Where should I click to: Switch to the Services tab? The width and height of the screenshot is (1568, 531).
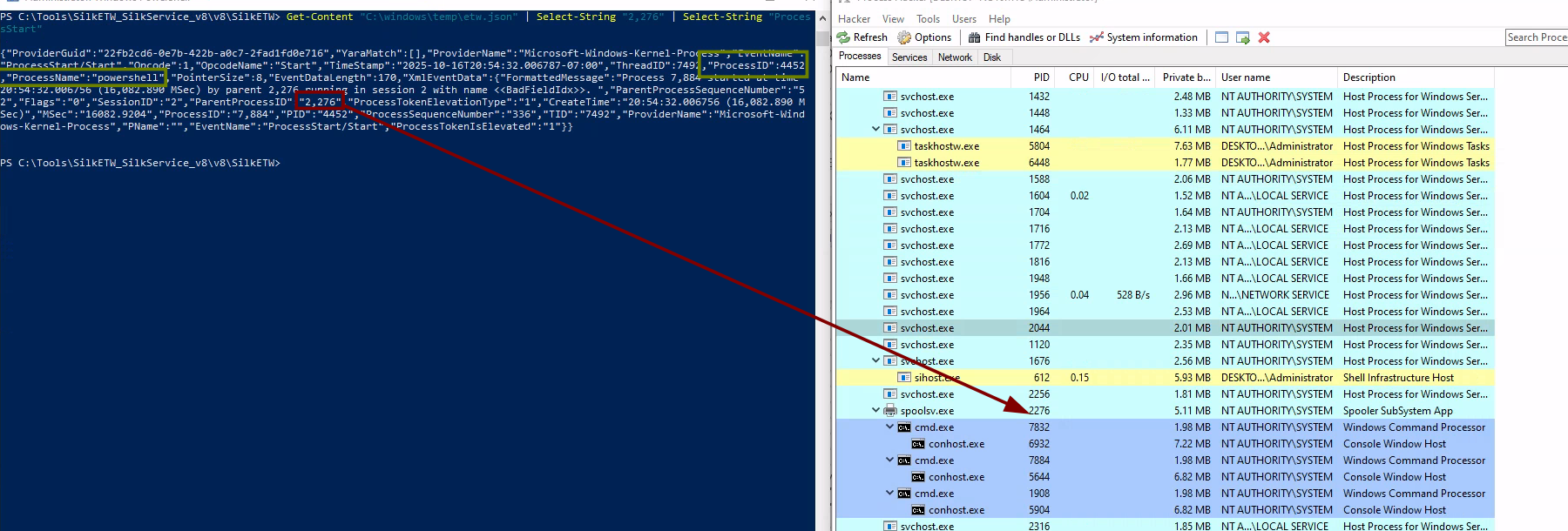tap(909, 57)
